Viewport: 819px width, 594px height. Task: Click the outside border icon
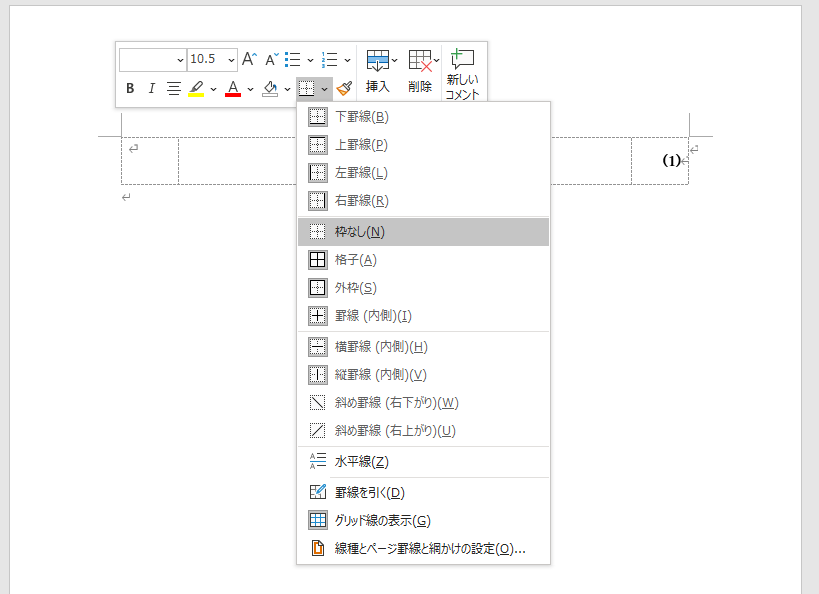[x=318, y=288]
